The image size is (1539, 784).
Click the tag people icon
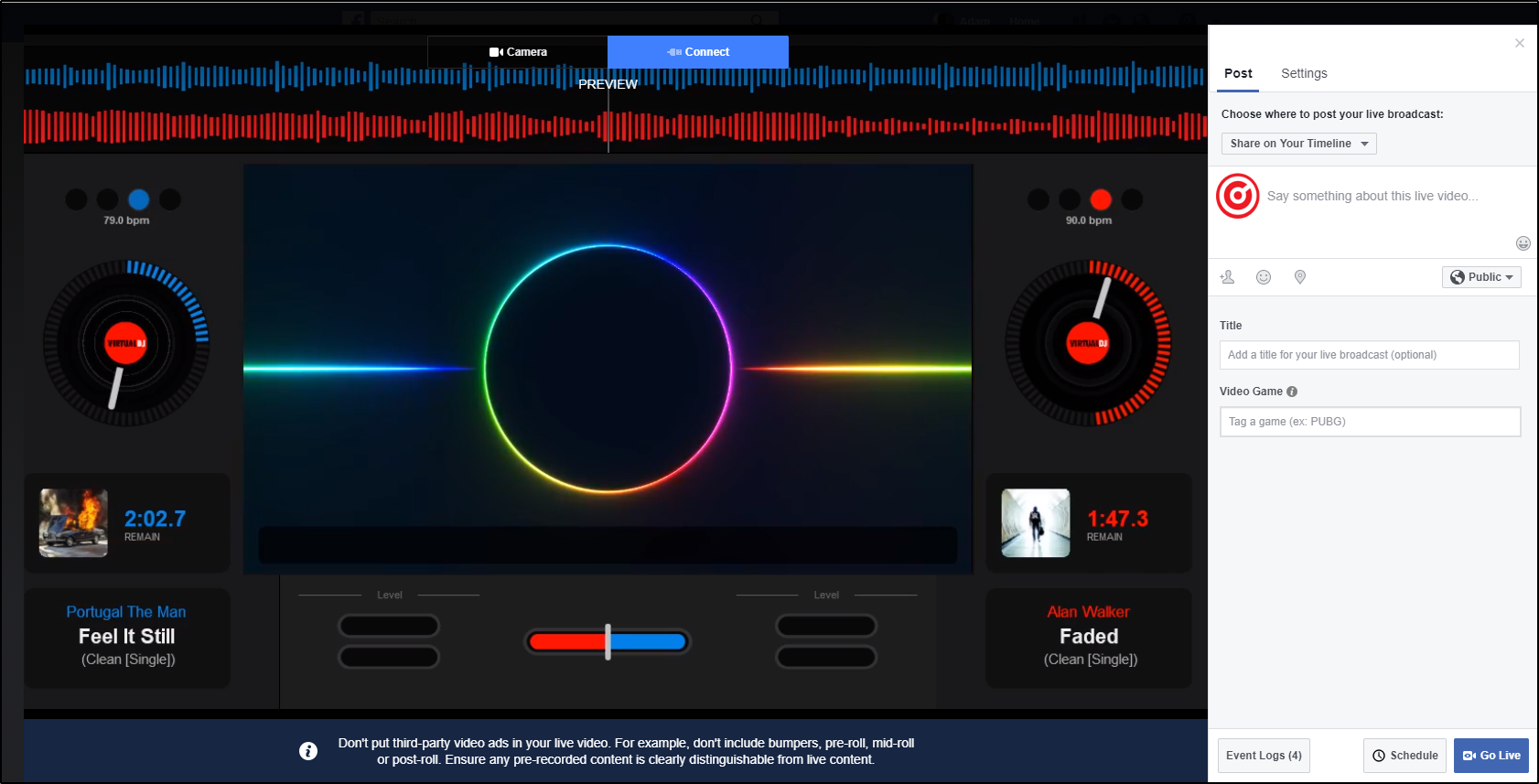1228,277
